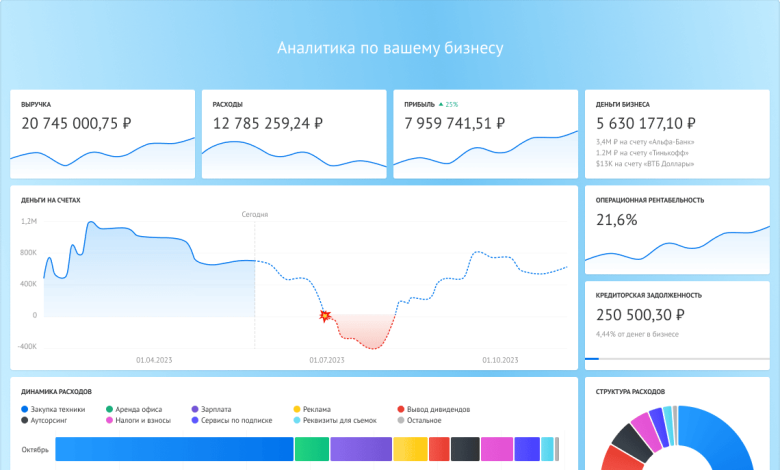Image resolution: width=780 pixels, height=470 pixels.
Task: Click the red cash gap warning marker
Action: click(324, 315)
